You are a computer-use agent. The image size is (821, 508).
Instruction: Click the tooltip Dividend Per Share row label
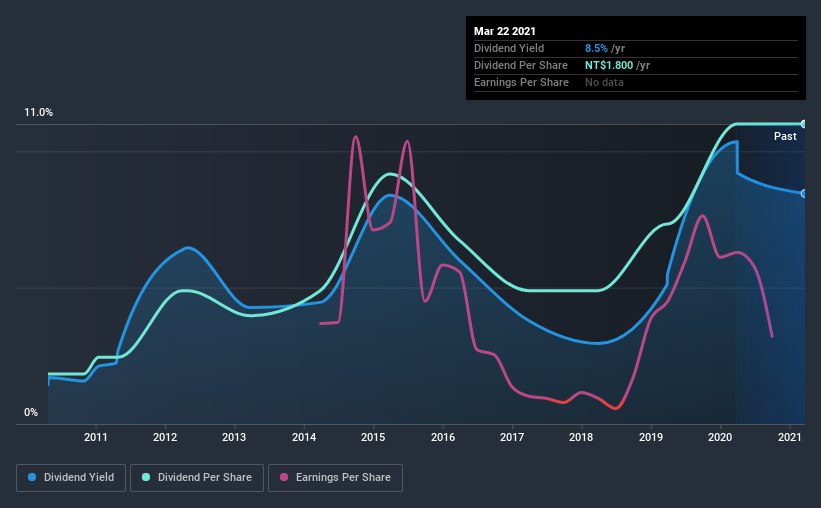tap(520, 65)
